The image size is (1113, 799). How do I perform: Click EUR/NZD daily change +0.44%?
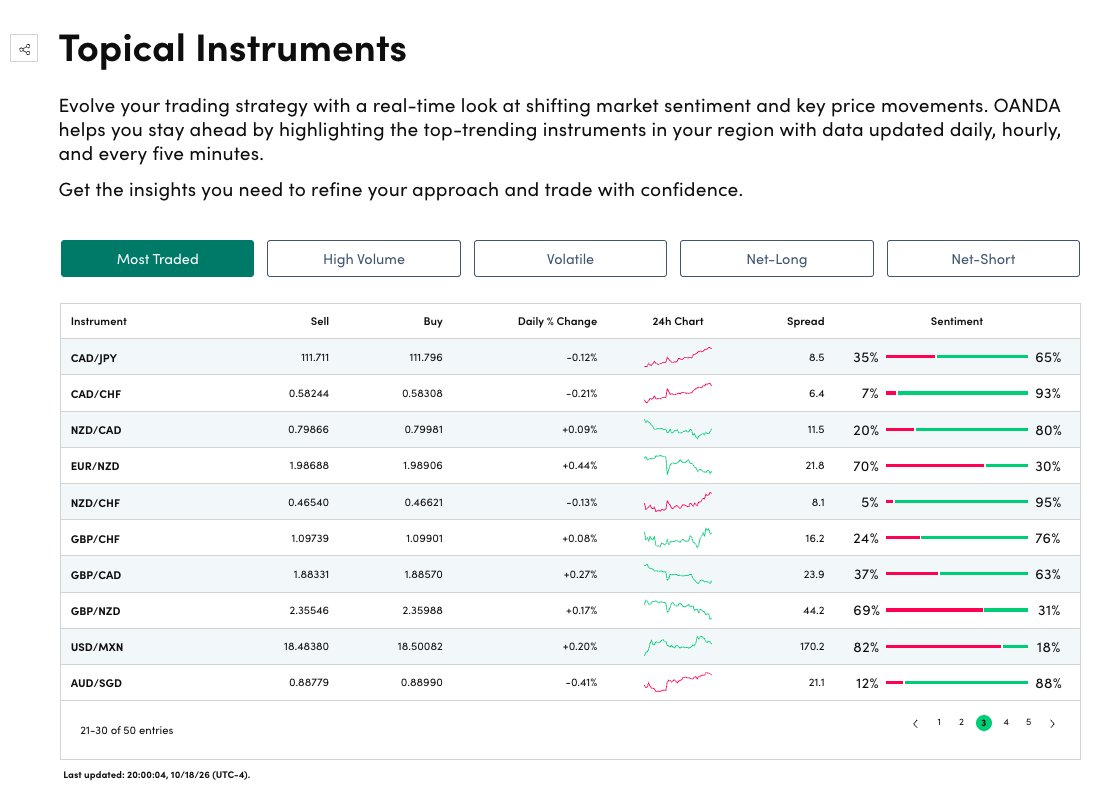[x=580, y=465]
